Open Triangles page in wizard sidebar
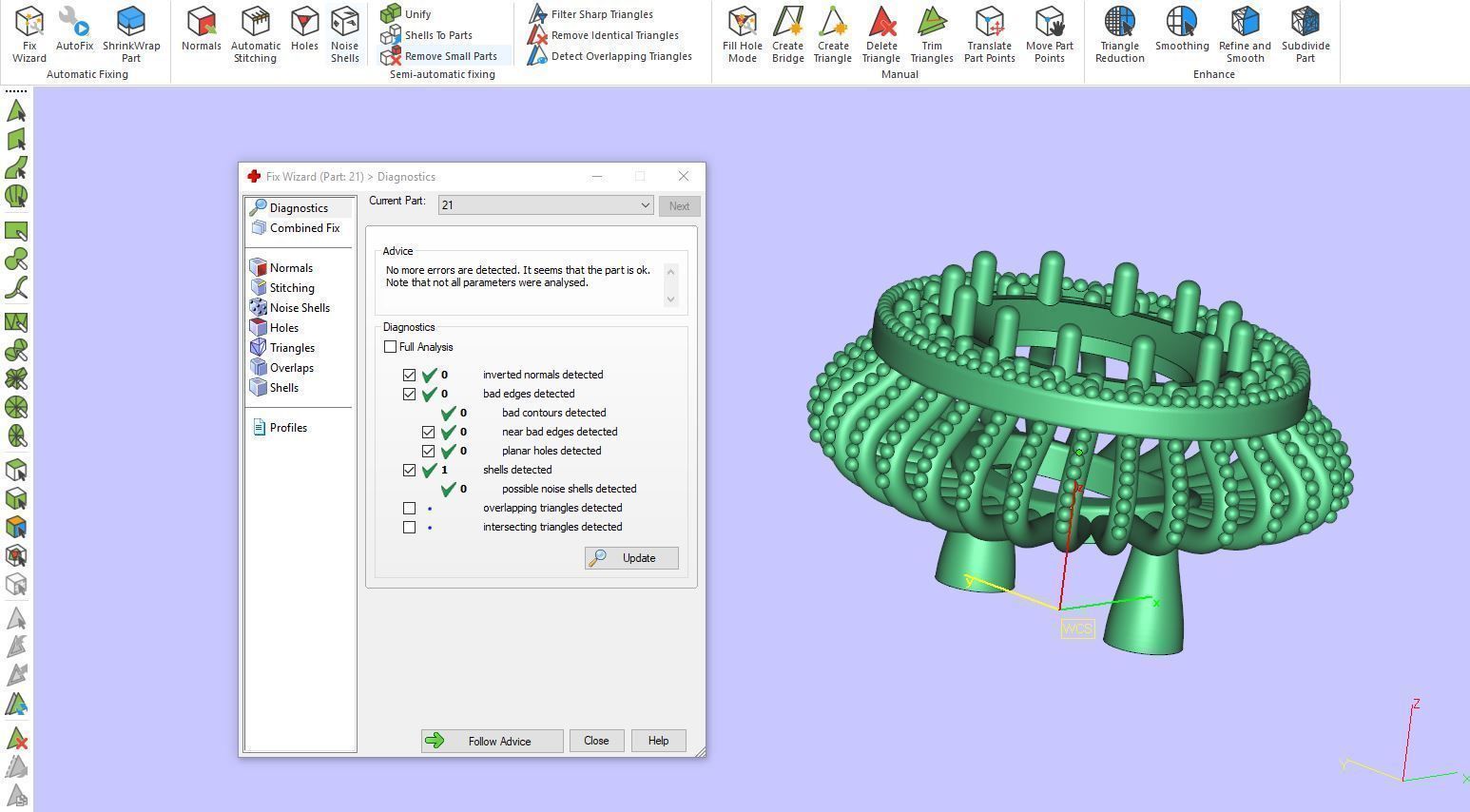This screenshot has width=1470, height=812. (x=292, y=348)
